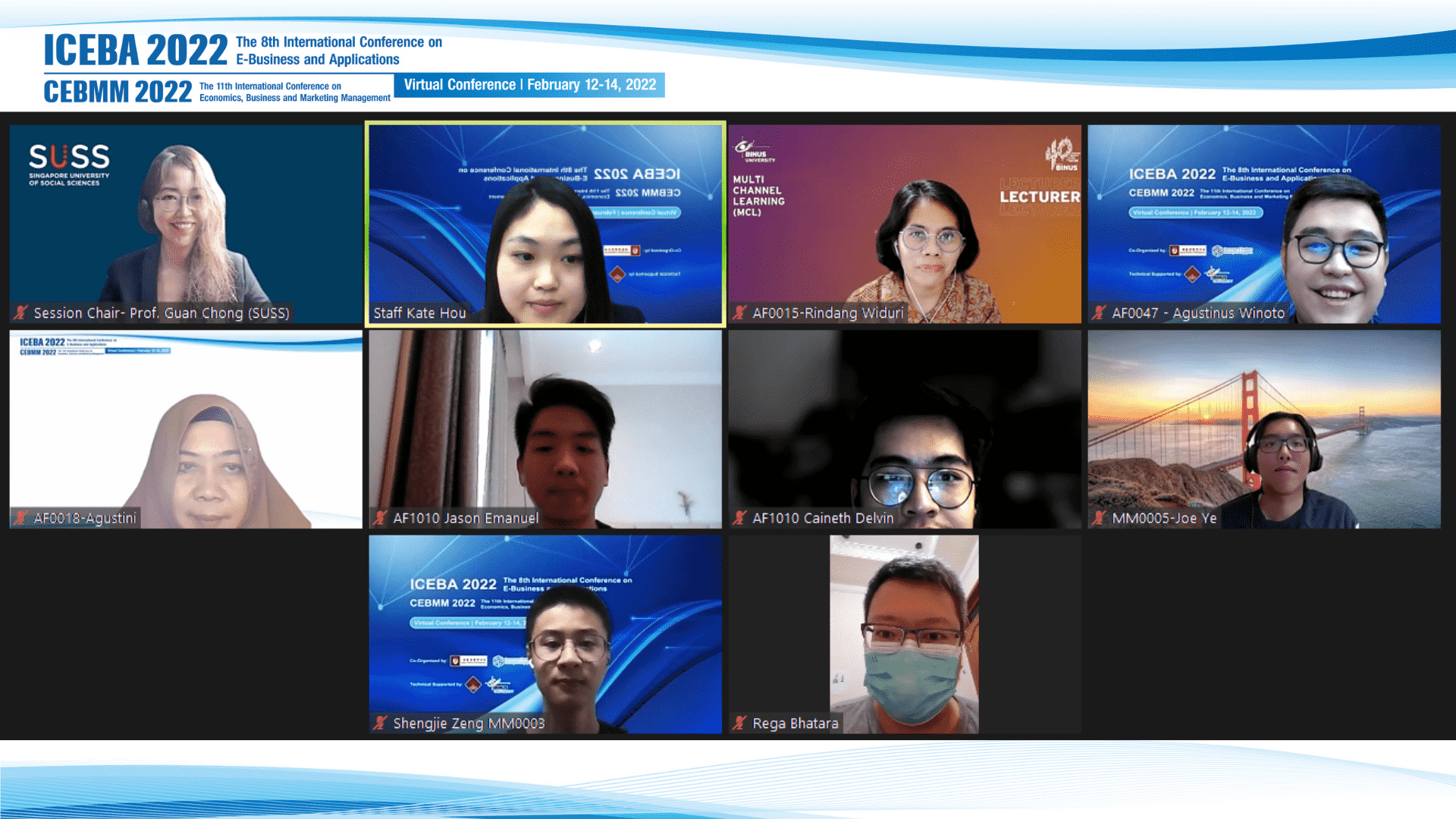Screen dimensions: 1456x819
Task: Click muted mic icon beside Session Chair Guan Chong
Action: click(21, 312)
